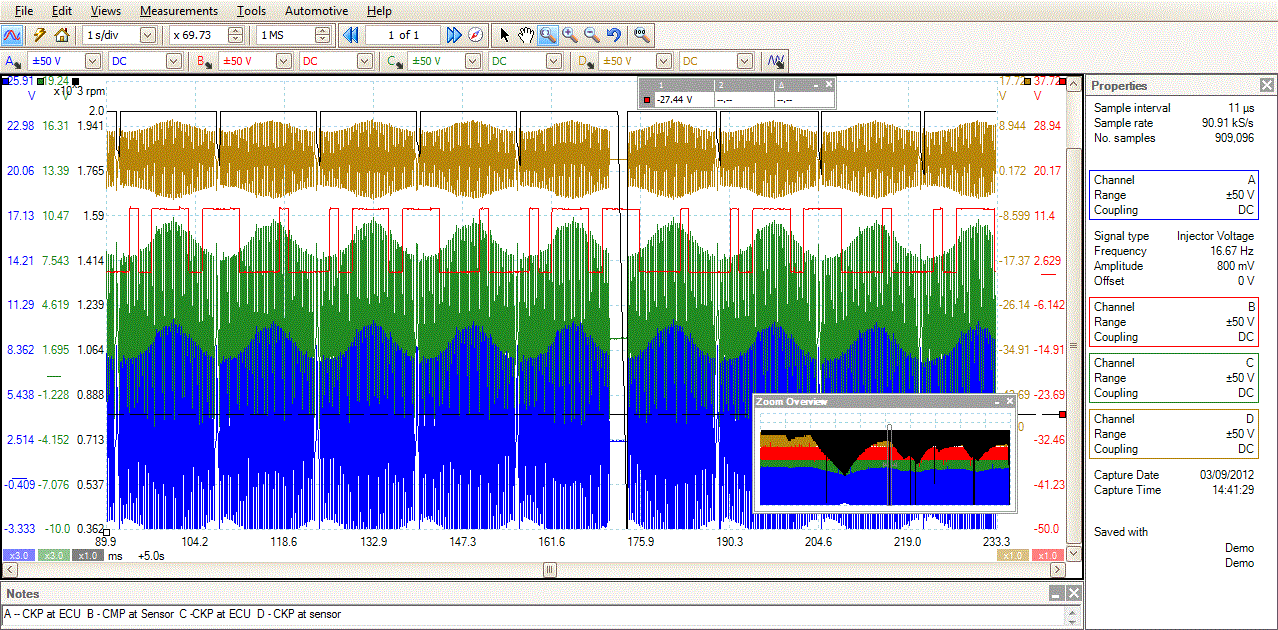The width and height of the screenshot is (1278, 630).
Task: Open the Tools menu
Action: [252, 11]
